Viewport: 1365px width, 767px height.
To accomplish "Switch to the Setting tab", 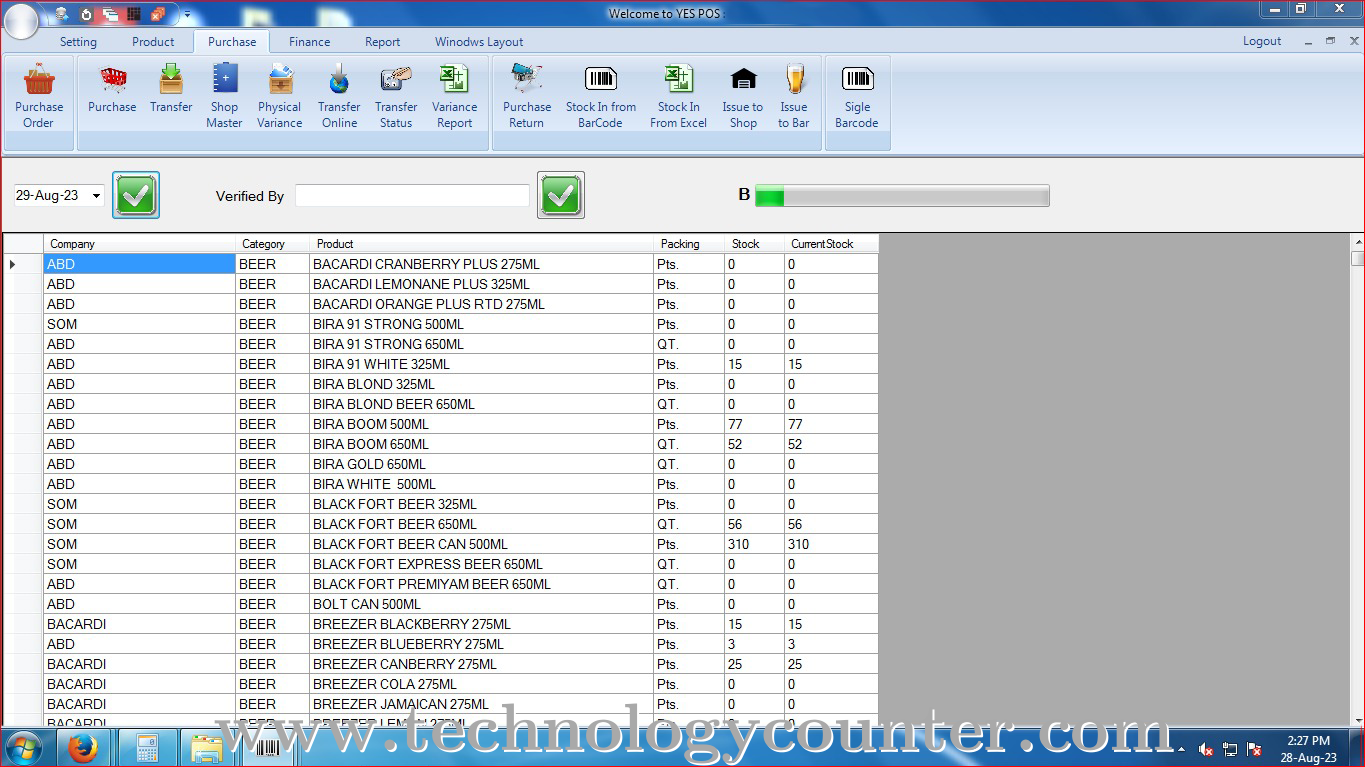I will 78,42.
